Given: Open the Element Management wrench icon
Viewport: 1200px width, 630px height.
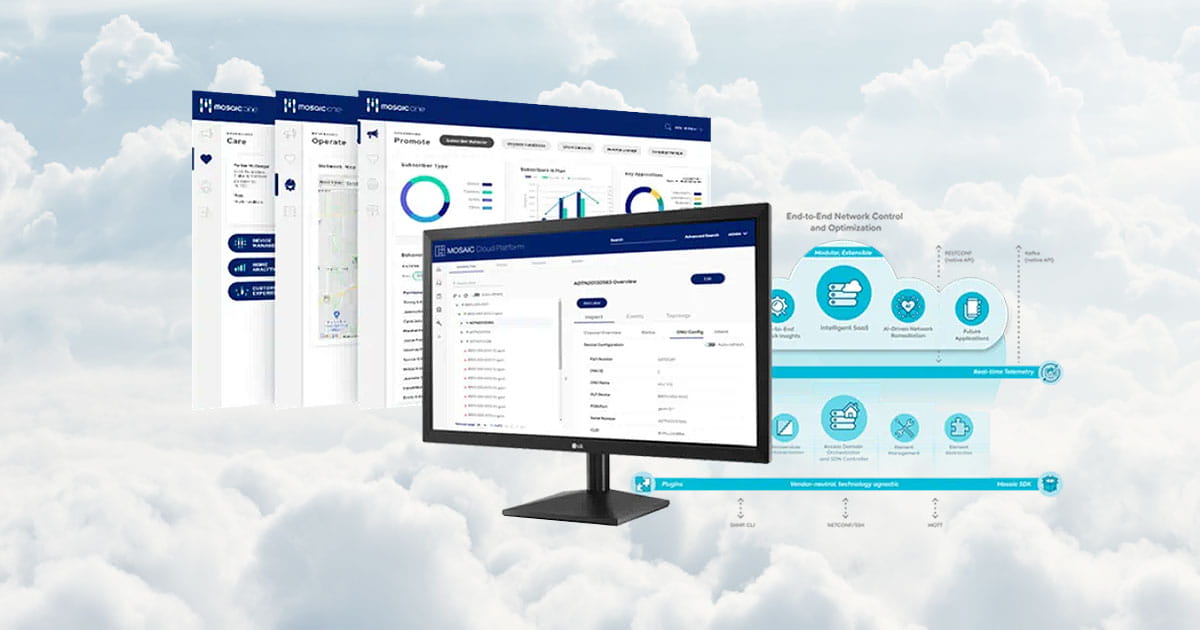Looking at the screenshot, I should point(904,428).
